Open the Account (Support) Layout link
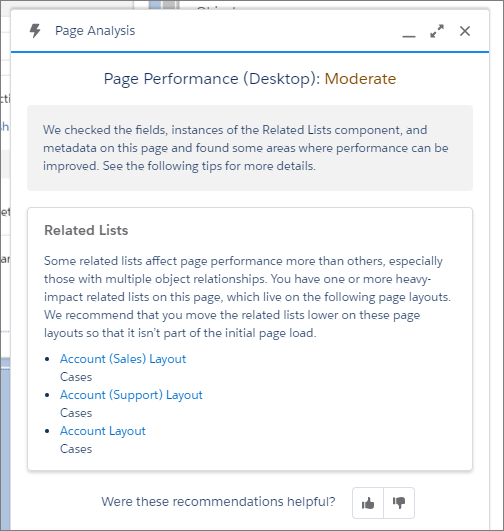The height and width of the screenshot is (531, 504). [131, 395]
